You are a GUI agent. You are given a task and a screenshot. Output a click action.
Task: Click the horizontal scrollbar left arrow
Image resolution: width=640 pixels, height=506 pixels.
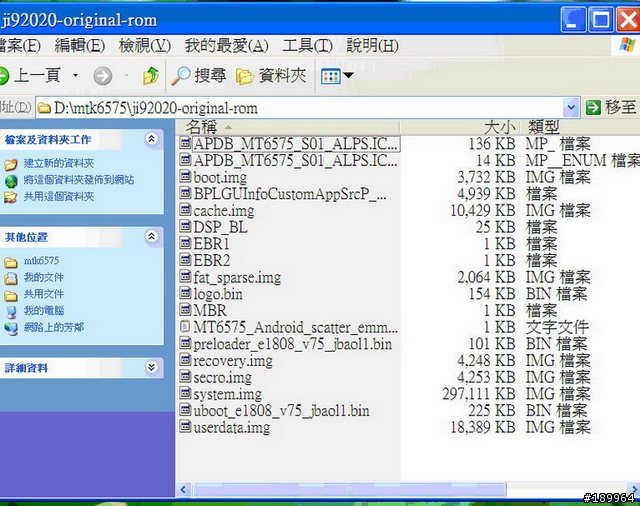[183, 489]
